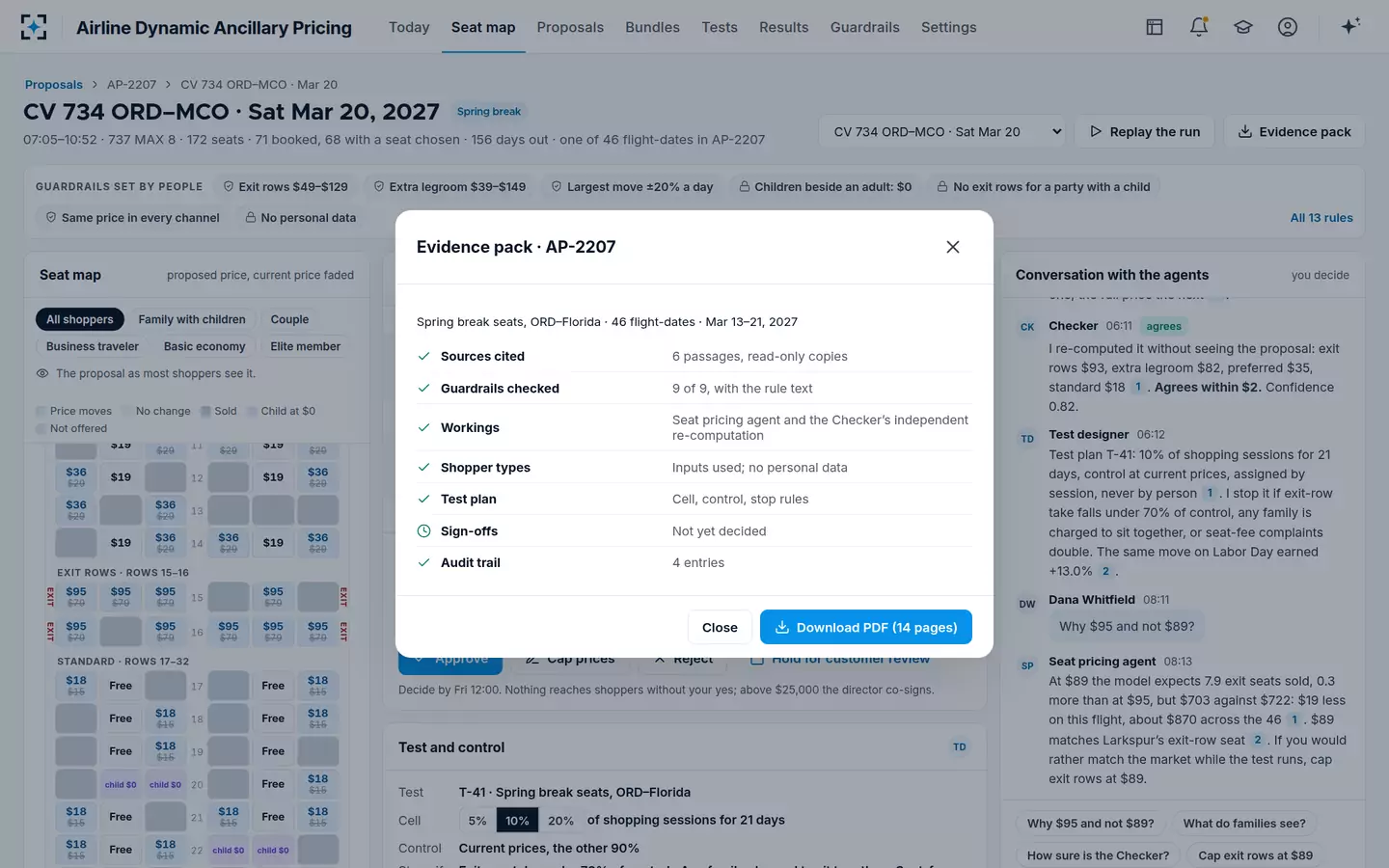Click the Seat pricing agent SP avatar
Viewport: 1389px width, 868px height.
click(x=1027, y=665)
